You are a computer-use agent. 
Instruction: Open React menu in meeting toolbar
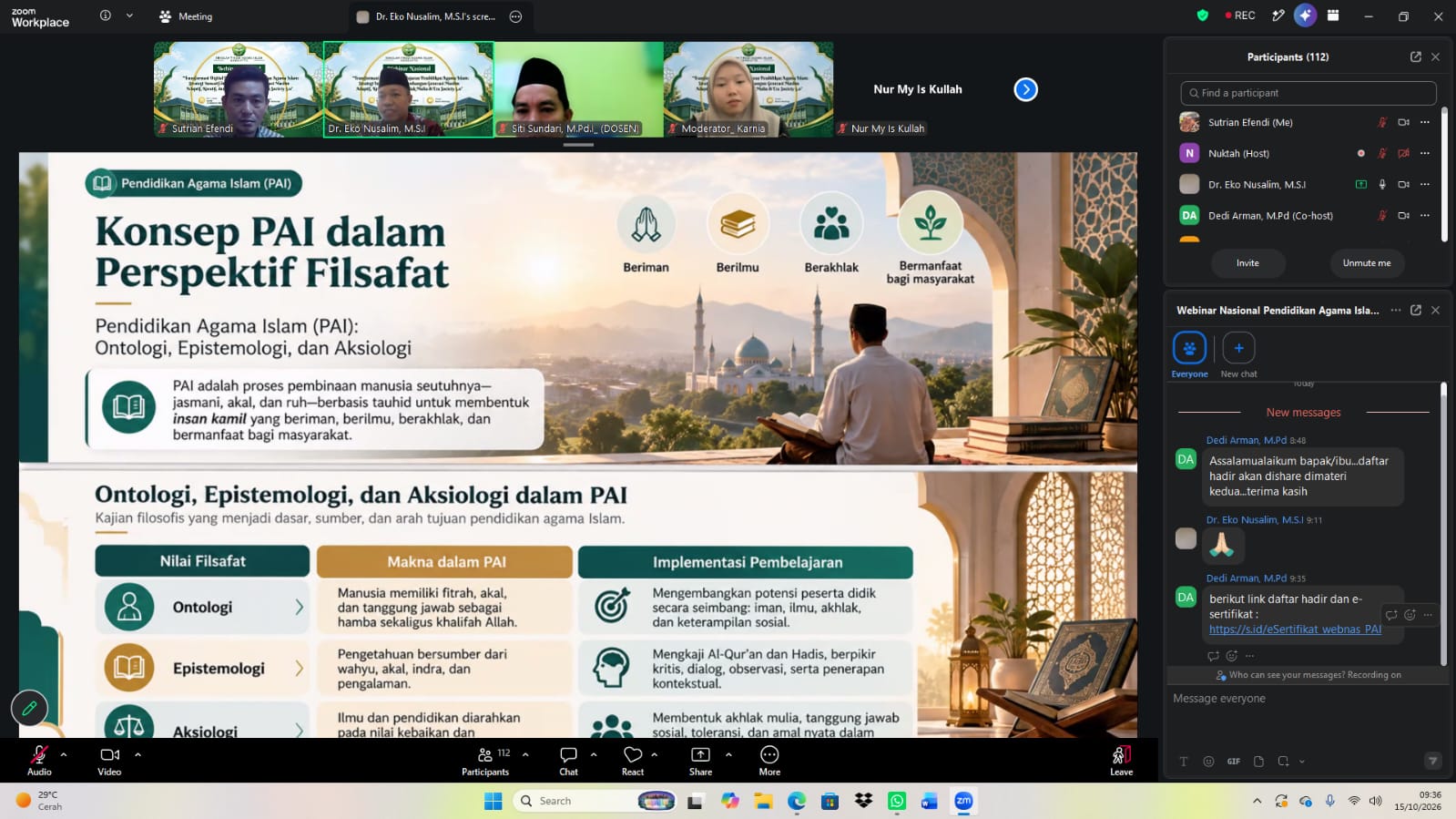click(633, 761)
